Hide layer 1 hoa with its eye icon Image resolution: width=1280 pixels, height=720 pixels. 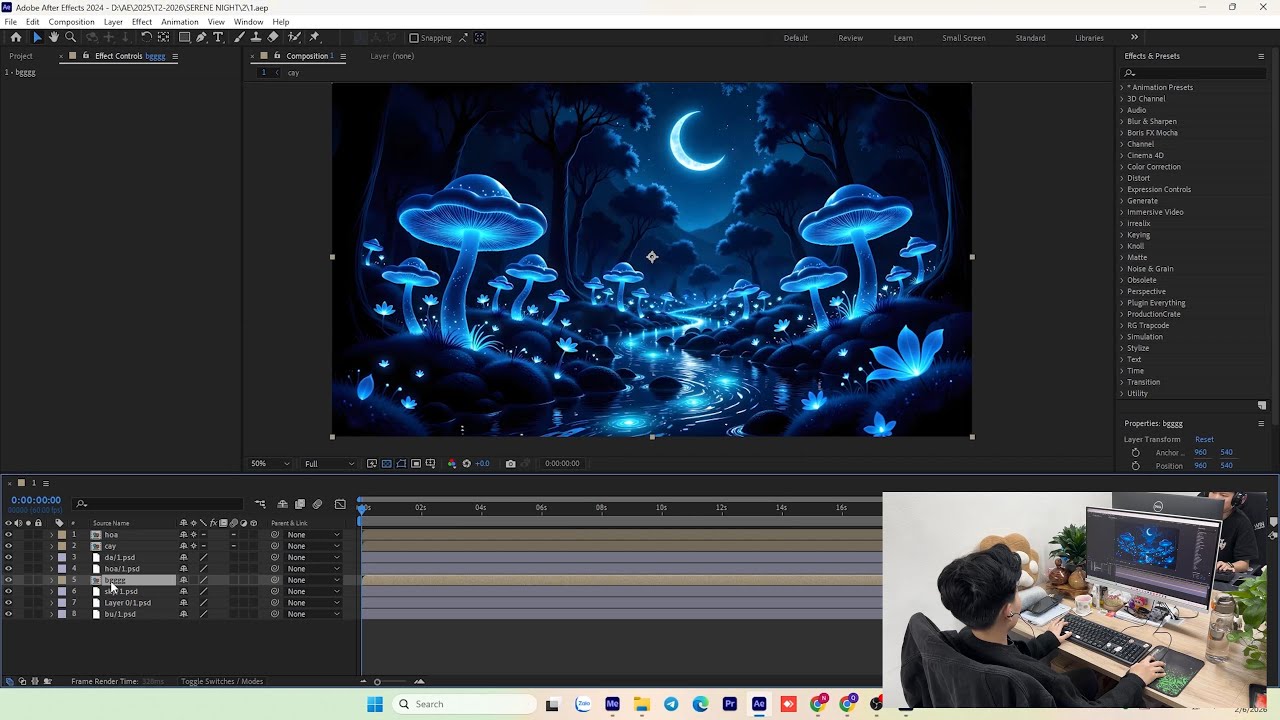coord(8,535)
